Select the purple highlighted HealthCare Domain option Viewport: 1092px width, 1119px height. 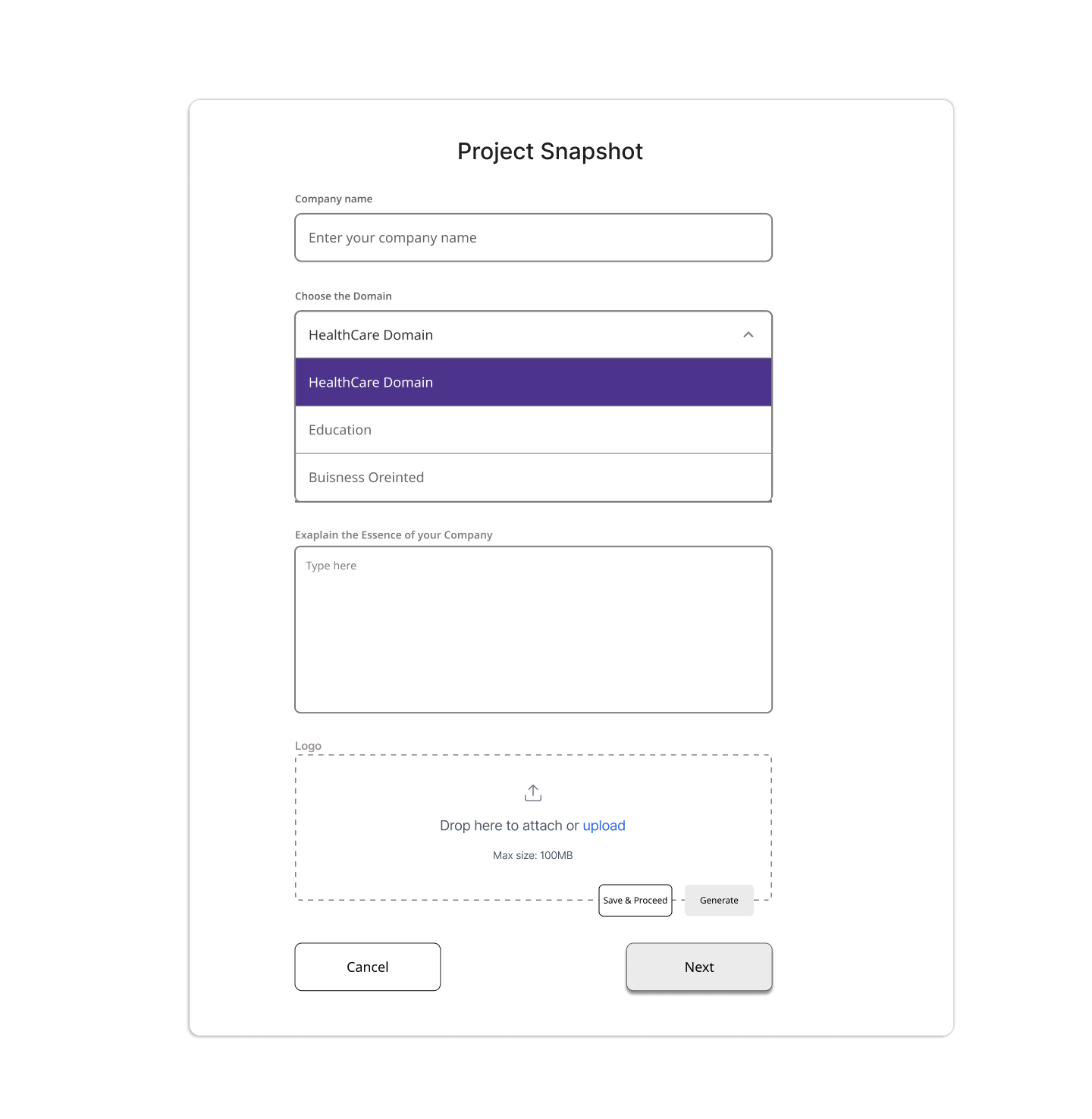(533, 383)
